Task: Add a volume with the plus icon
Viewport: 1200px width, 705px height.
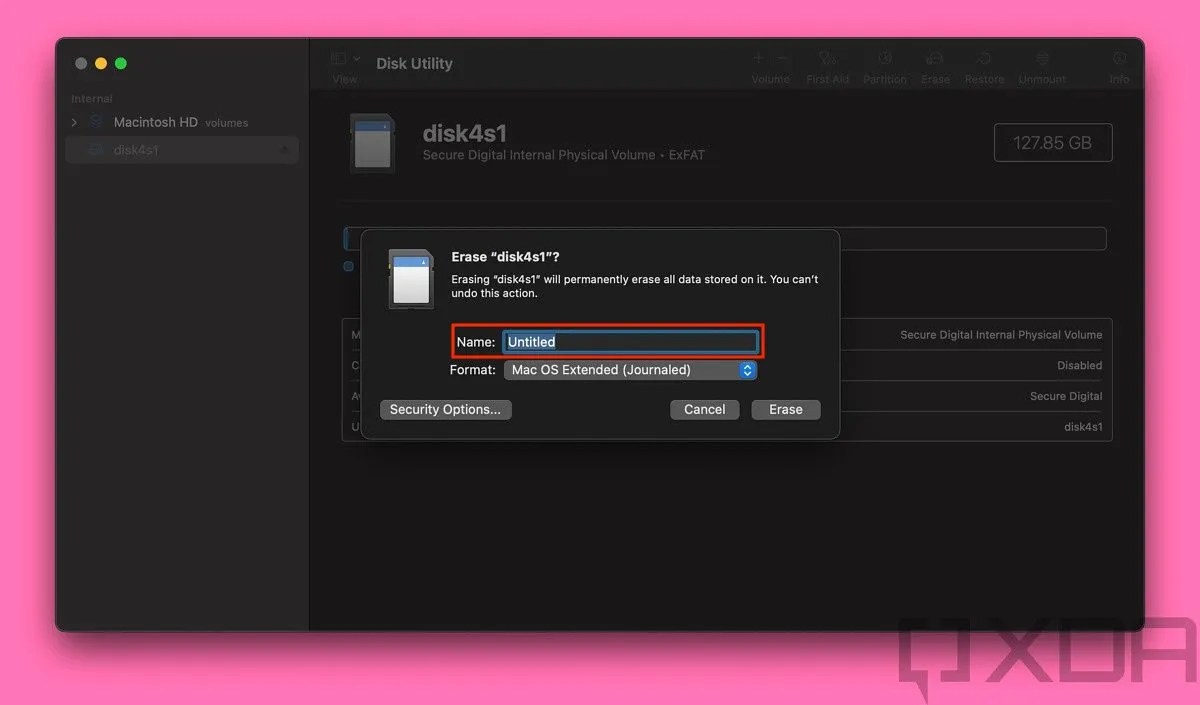Action: 758,58
